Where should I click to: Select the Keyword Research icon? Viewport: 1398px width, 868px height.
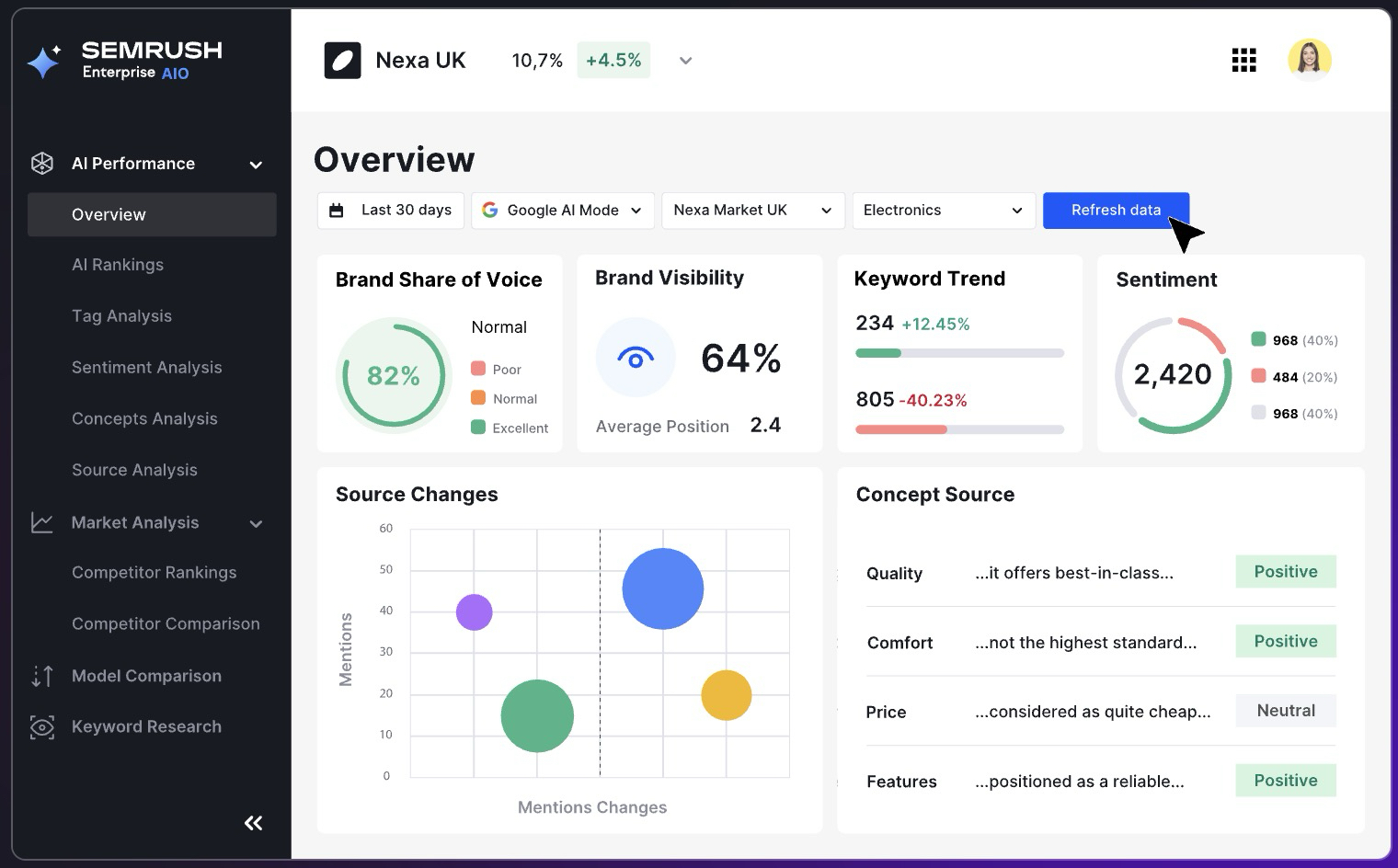coord(41,726)
